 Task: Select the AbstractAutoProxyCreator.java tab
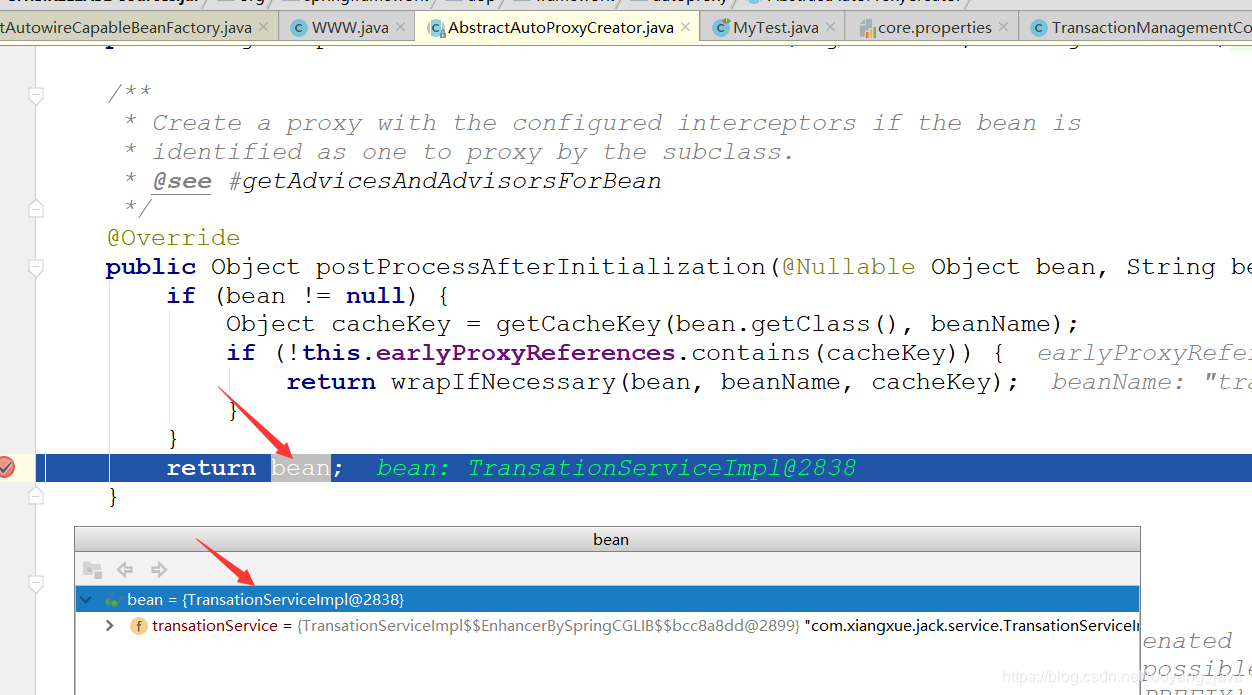click(x=560, y=27)
